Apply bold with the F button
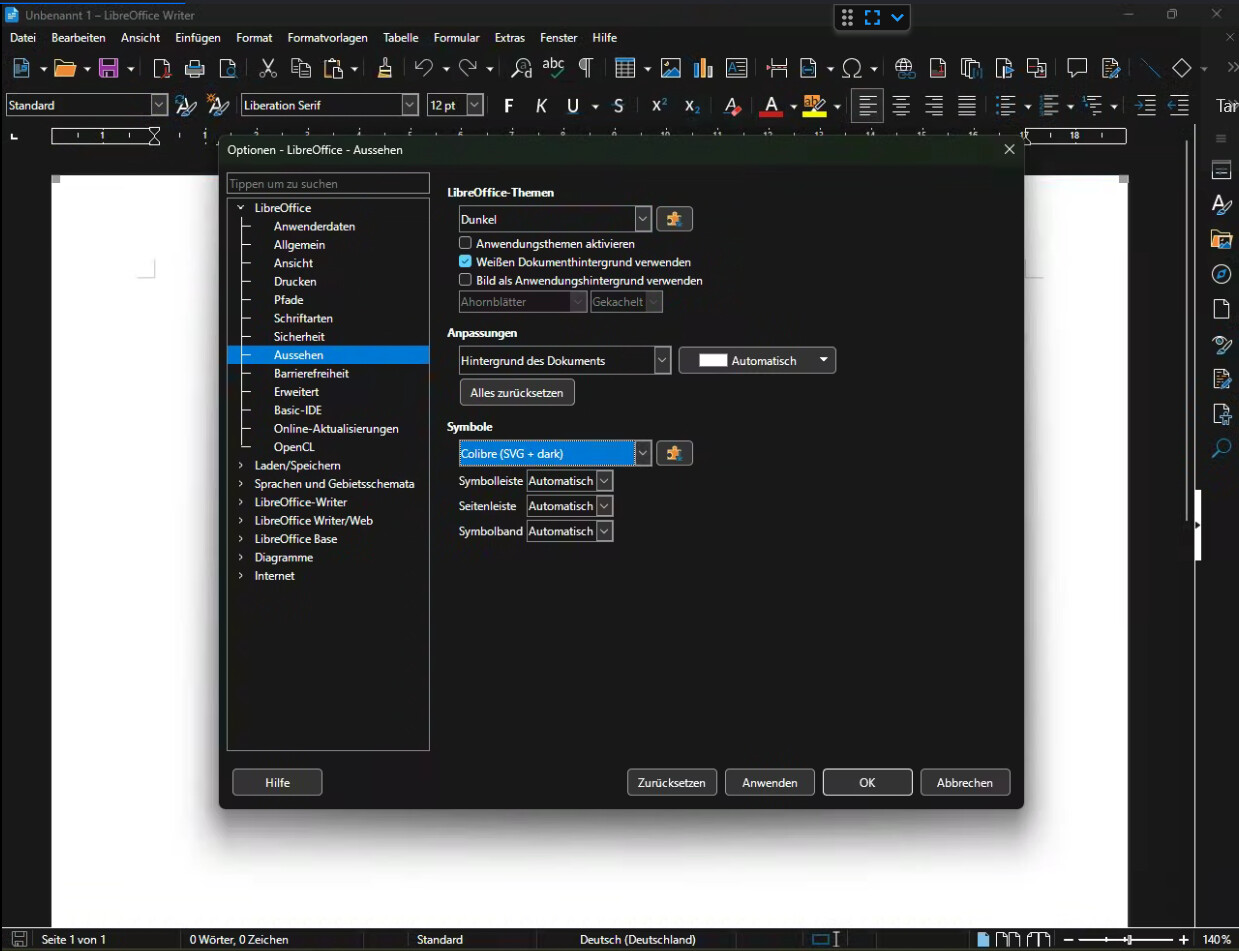The height and width of the screenshot is (951, 1239). (508, 105)
